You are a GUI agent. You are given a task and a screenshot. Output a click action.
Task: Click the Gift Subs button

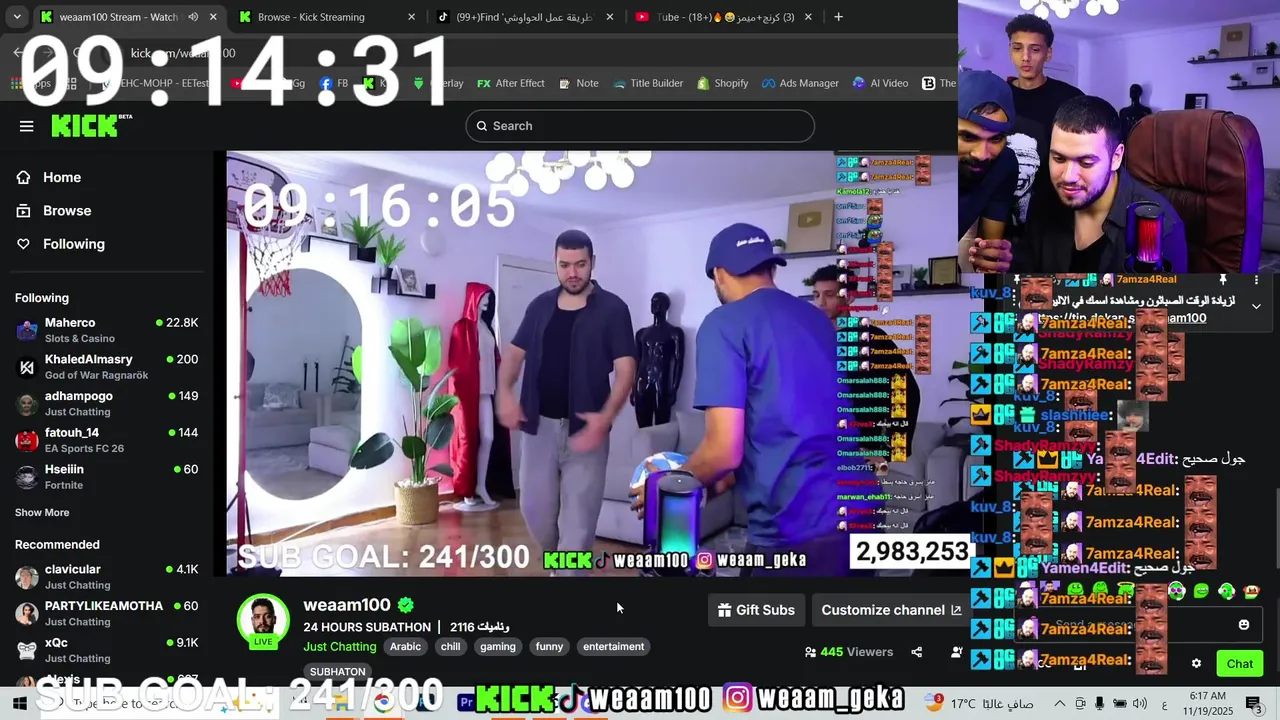click(x=756, y=610)
